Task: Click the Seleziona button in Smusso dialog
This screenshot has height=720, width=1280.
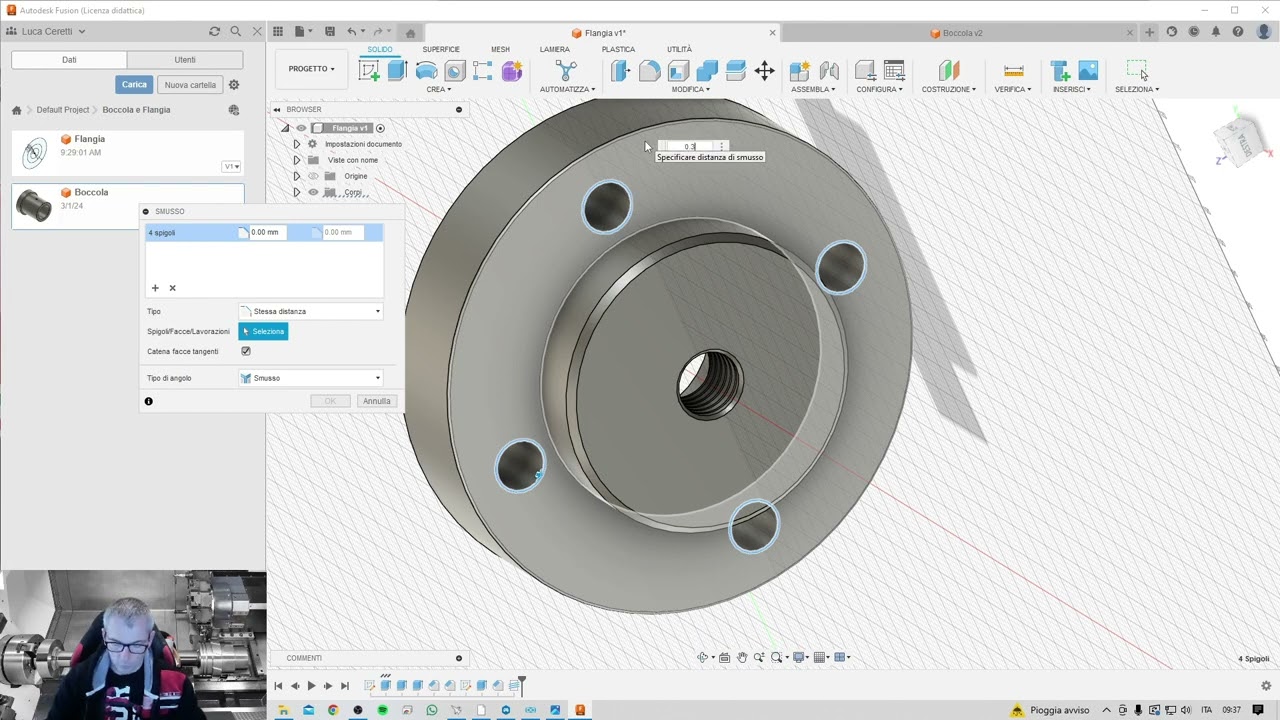Action: (x=263, y=331)
